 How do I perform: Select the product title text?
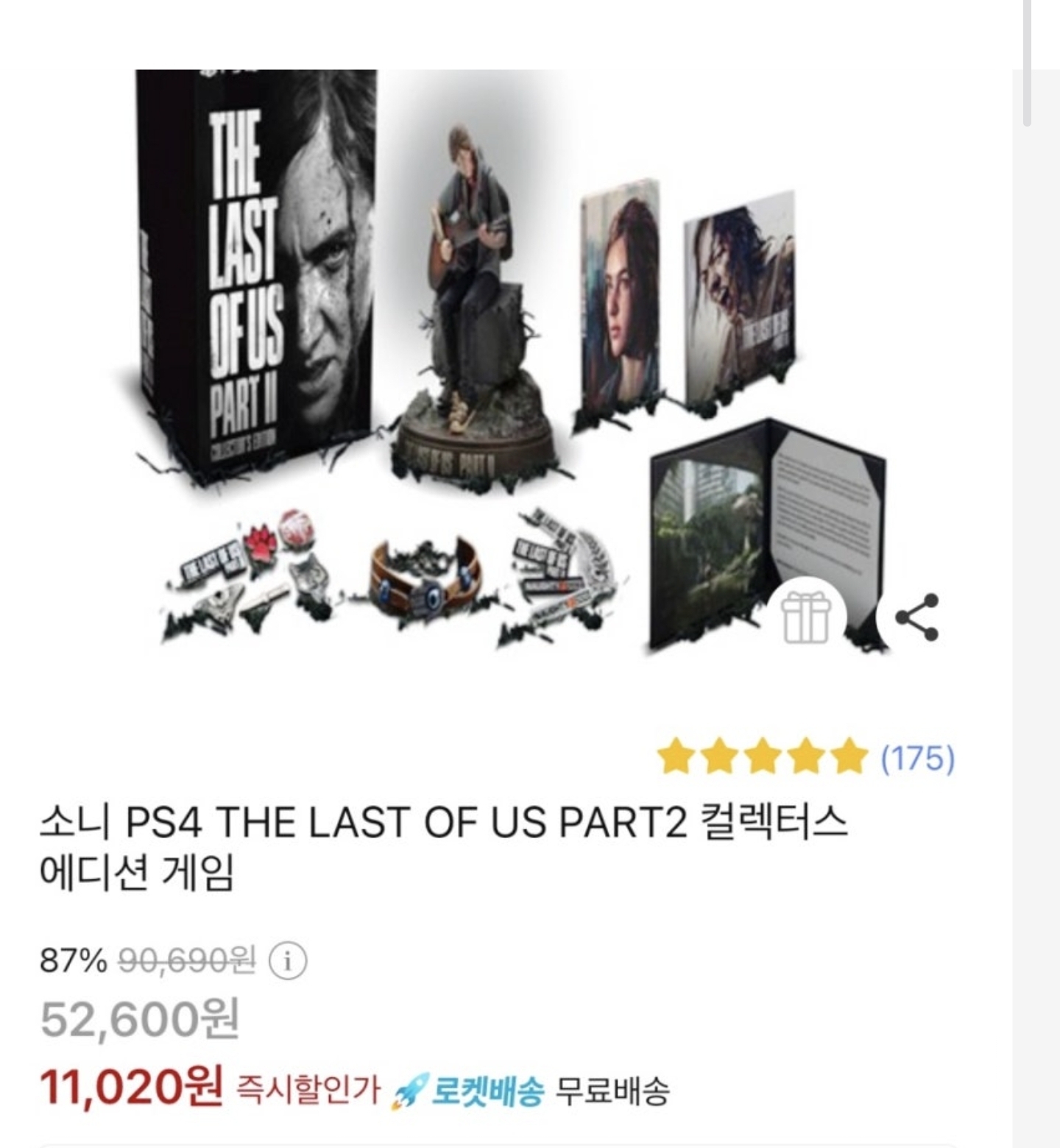coord(443,847)
